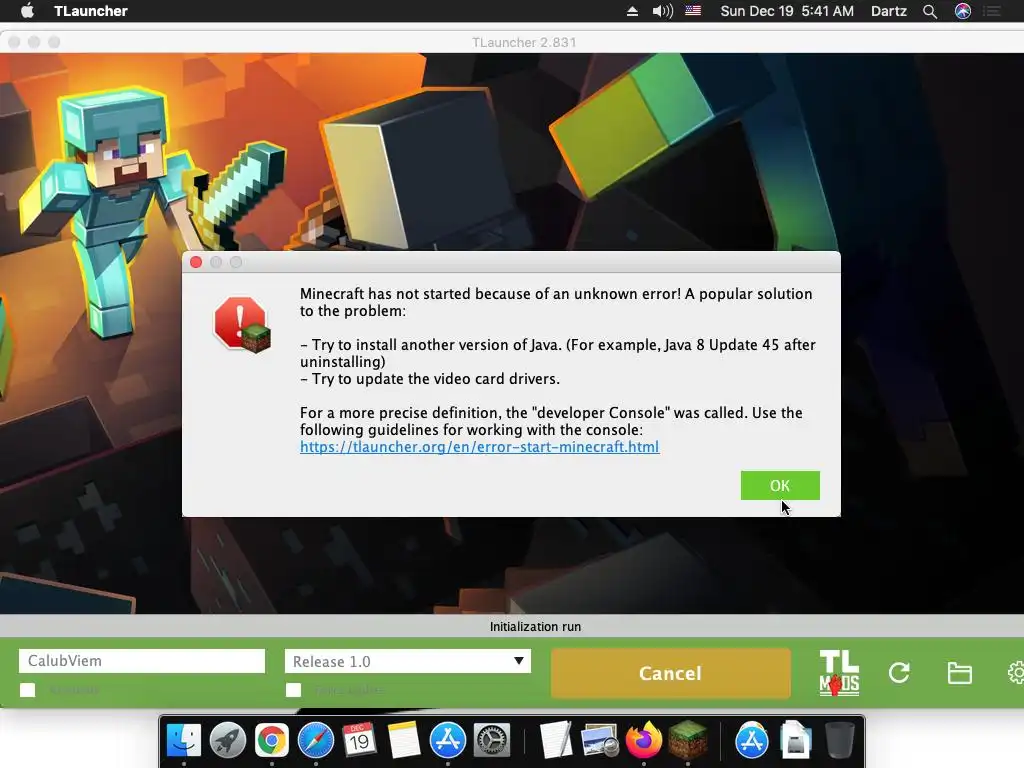Open the Dartz user menu
1024x768 pixels.
889,11
